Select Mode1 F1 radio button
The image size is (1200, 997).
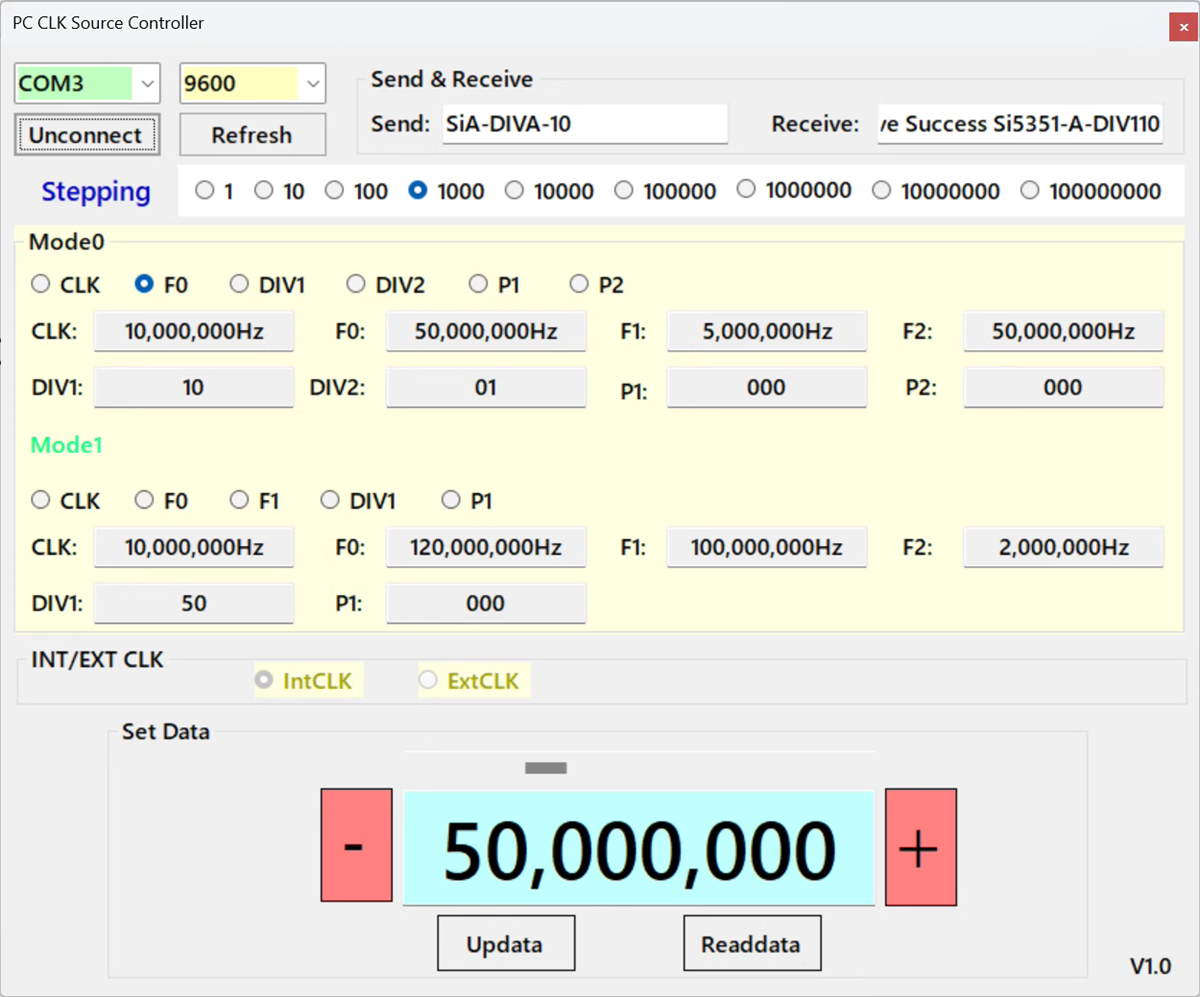pos(240,500)
